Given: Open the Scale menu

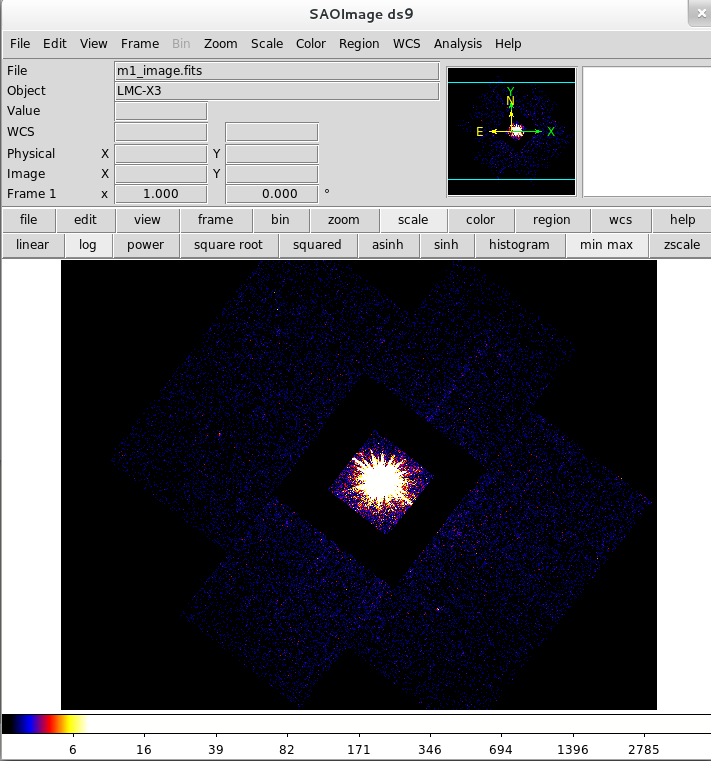Looking at the screenshot, I should pyautogui.click(x=267, y=44).
